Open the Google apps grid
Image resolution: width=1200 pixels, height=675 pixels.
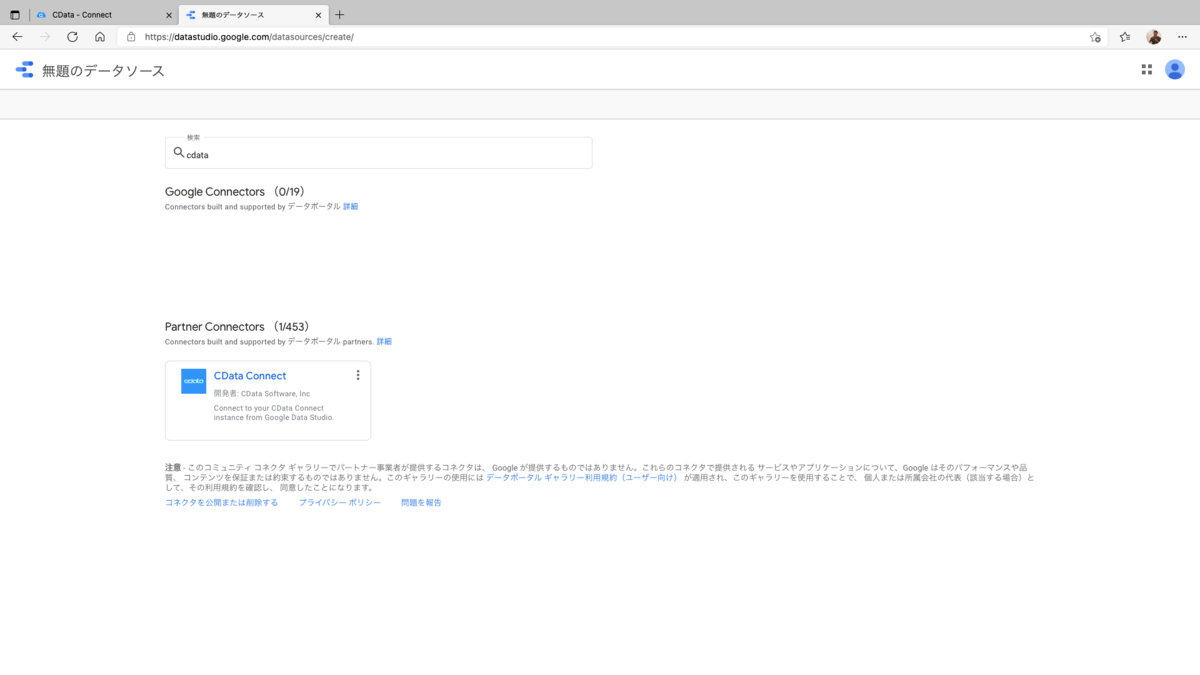click(x=1147, y=70)
